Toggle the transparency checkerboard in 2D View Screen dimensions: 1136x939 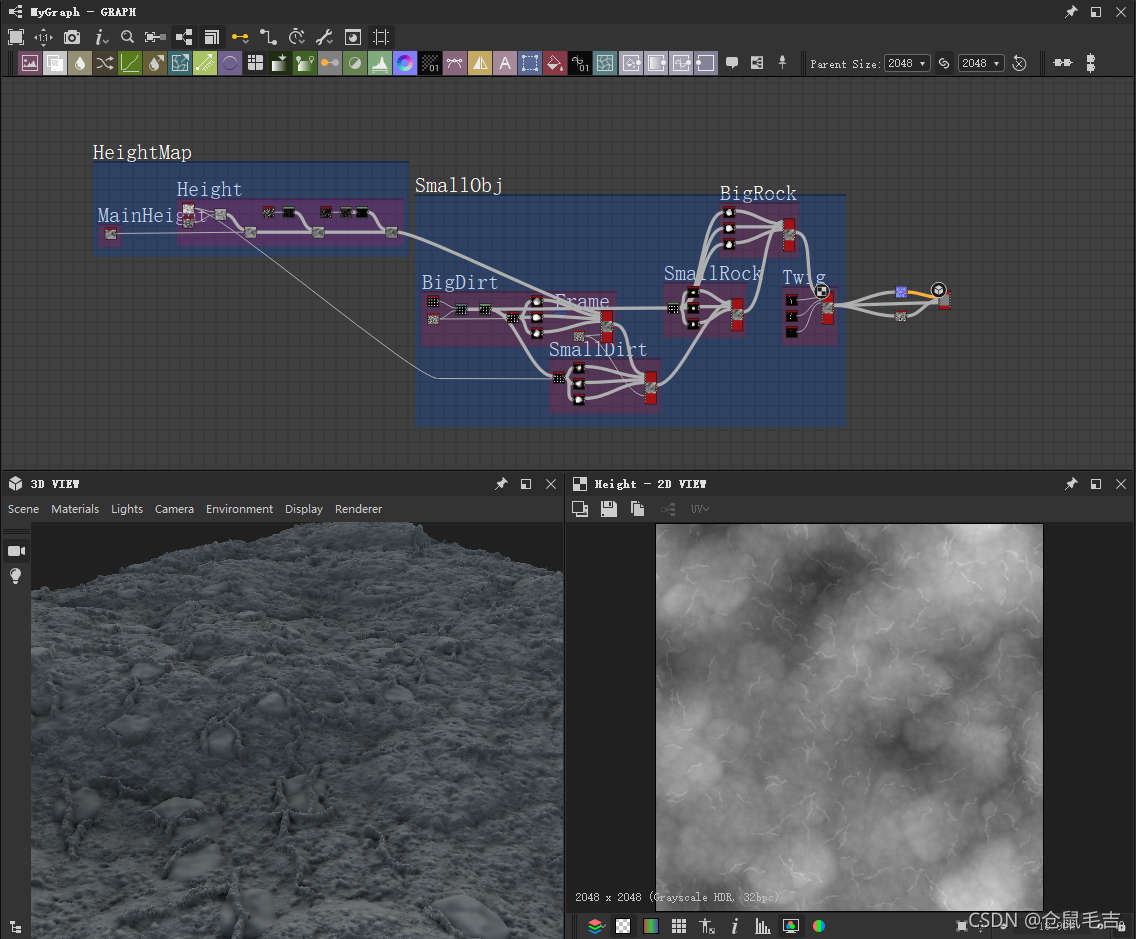click(623, 925)
